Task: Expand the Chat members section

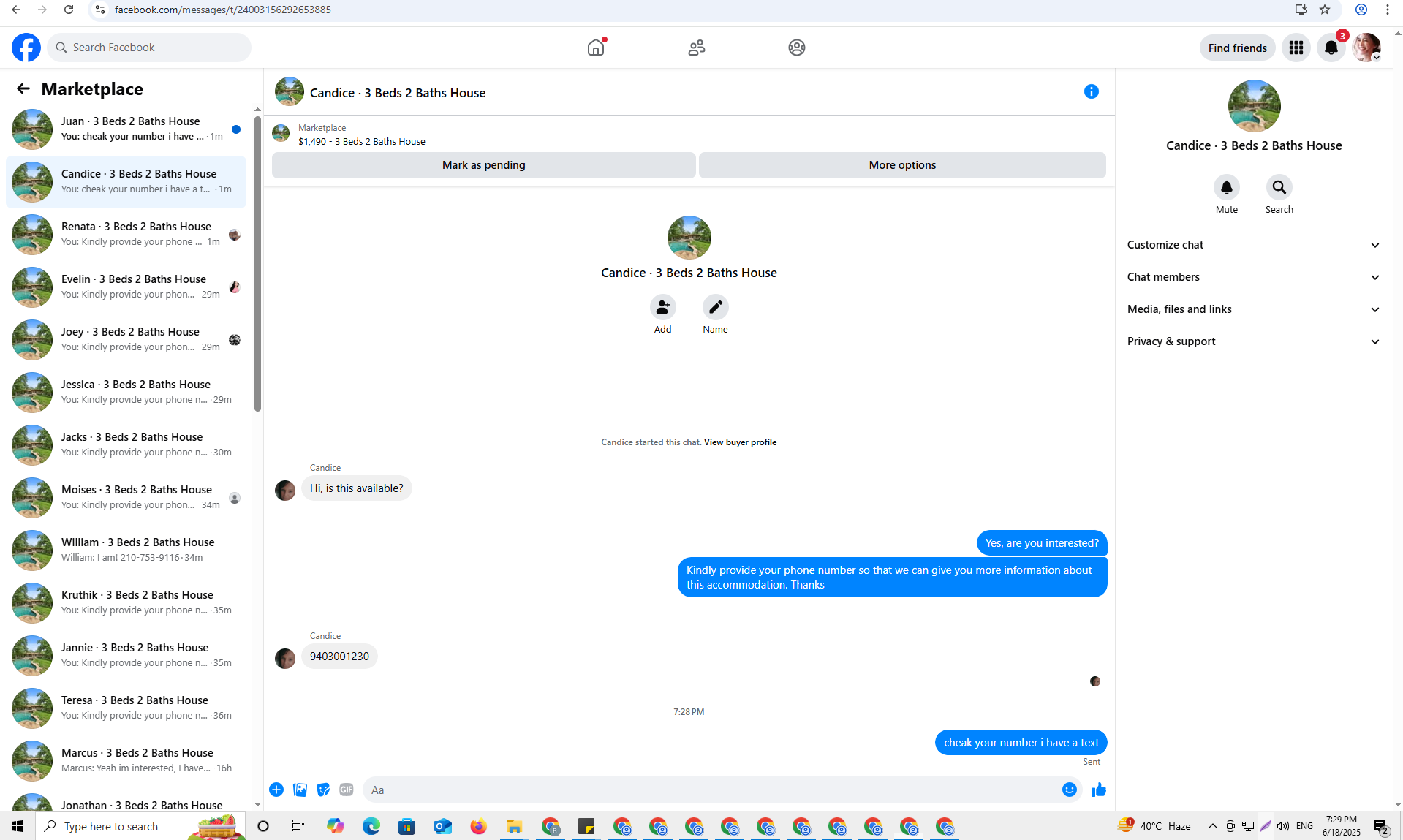Action: [1254, 277]
